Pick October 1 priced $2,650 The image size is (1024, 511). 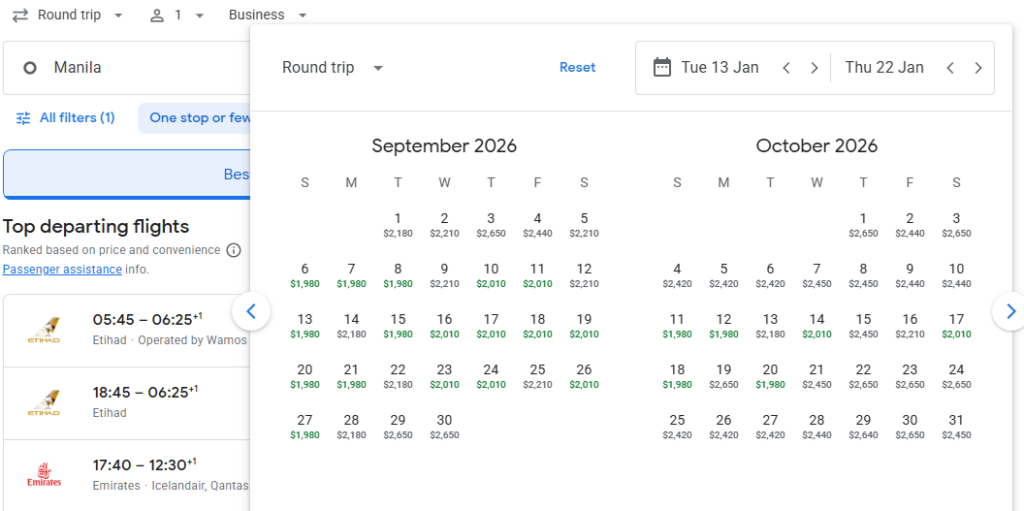pos(863,225)
